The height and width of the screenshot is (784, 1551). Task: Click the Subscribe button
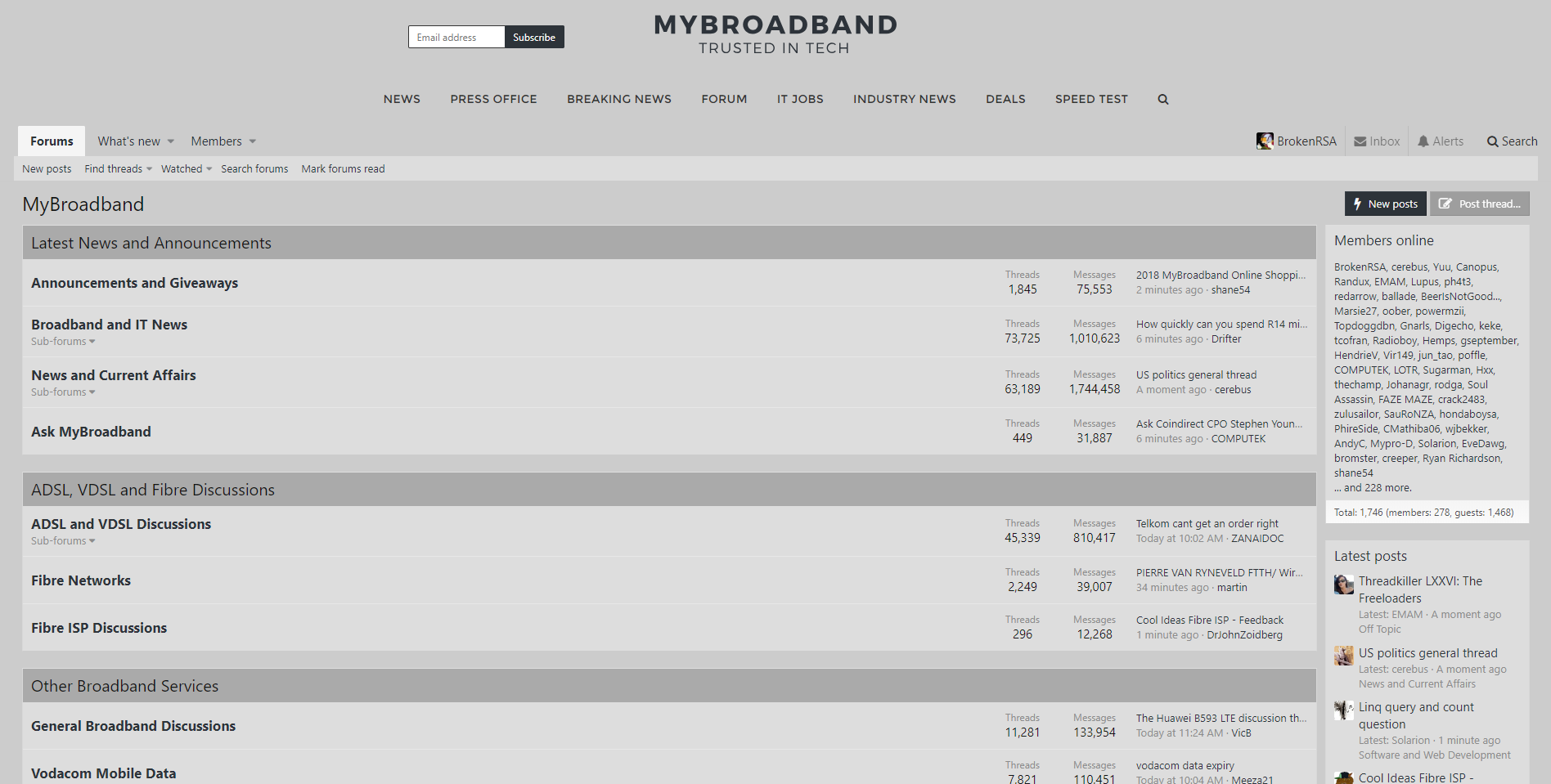tap(533, 37)
